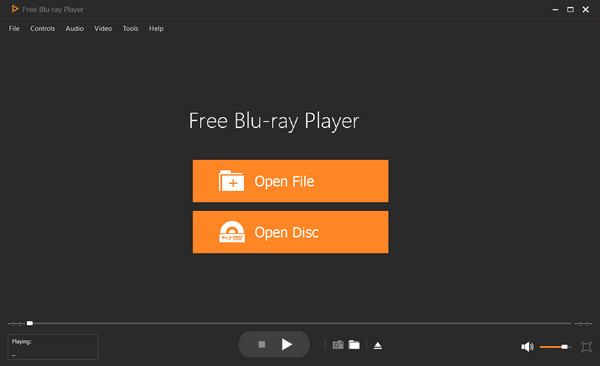Enter full screen mode with the fullscreen icon
This screenshot has height=366, width=600.
[x=586, y=347]
